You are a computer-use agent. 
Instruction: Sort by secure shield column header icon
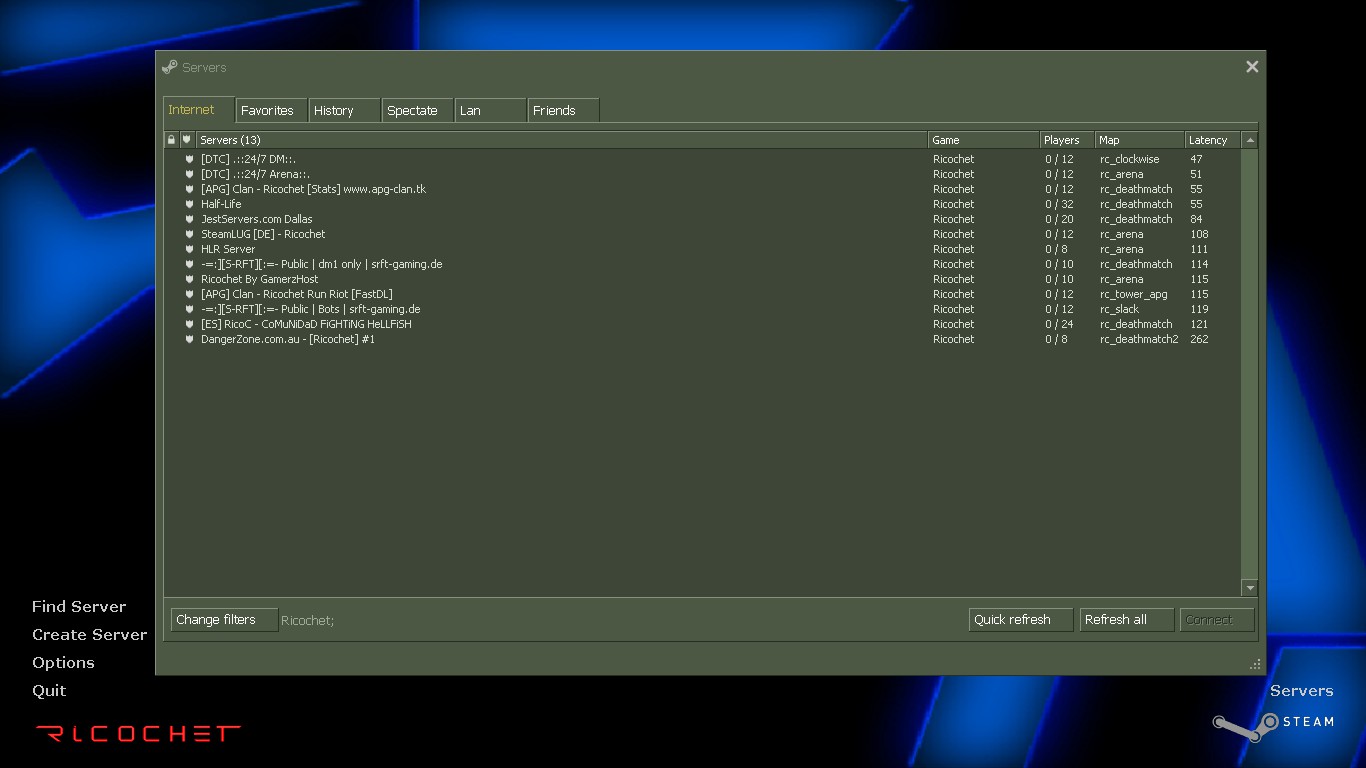click(186, 140)
